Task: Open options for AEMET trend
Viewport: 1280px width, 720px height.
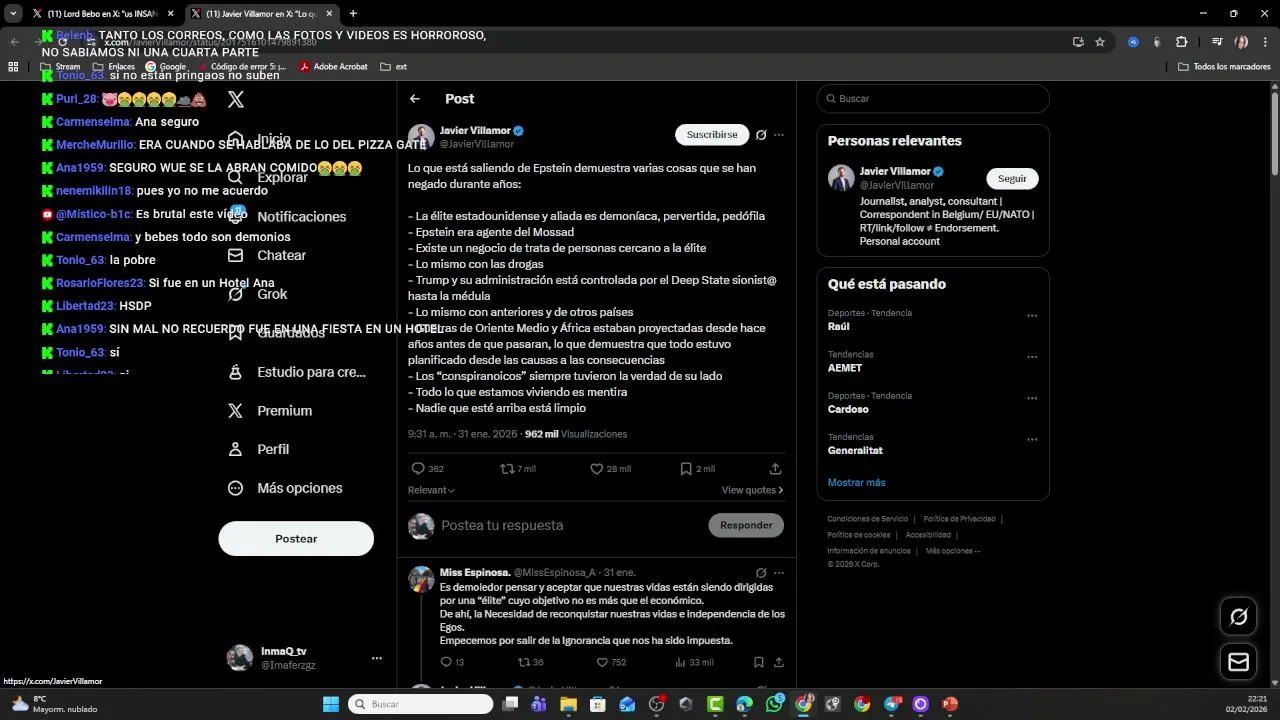Action: [1032, 357]
